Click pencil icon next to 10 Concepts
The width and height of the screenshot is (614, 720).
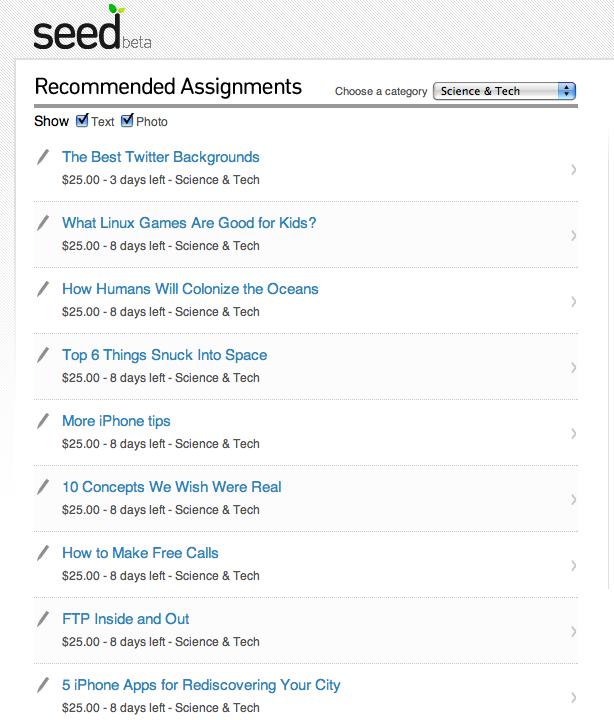pos(43,487)
